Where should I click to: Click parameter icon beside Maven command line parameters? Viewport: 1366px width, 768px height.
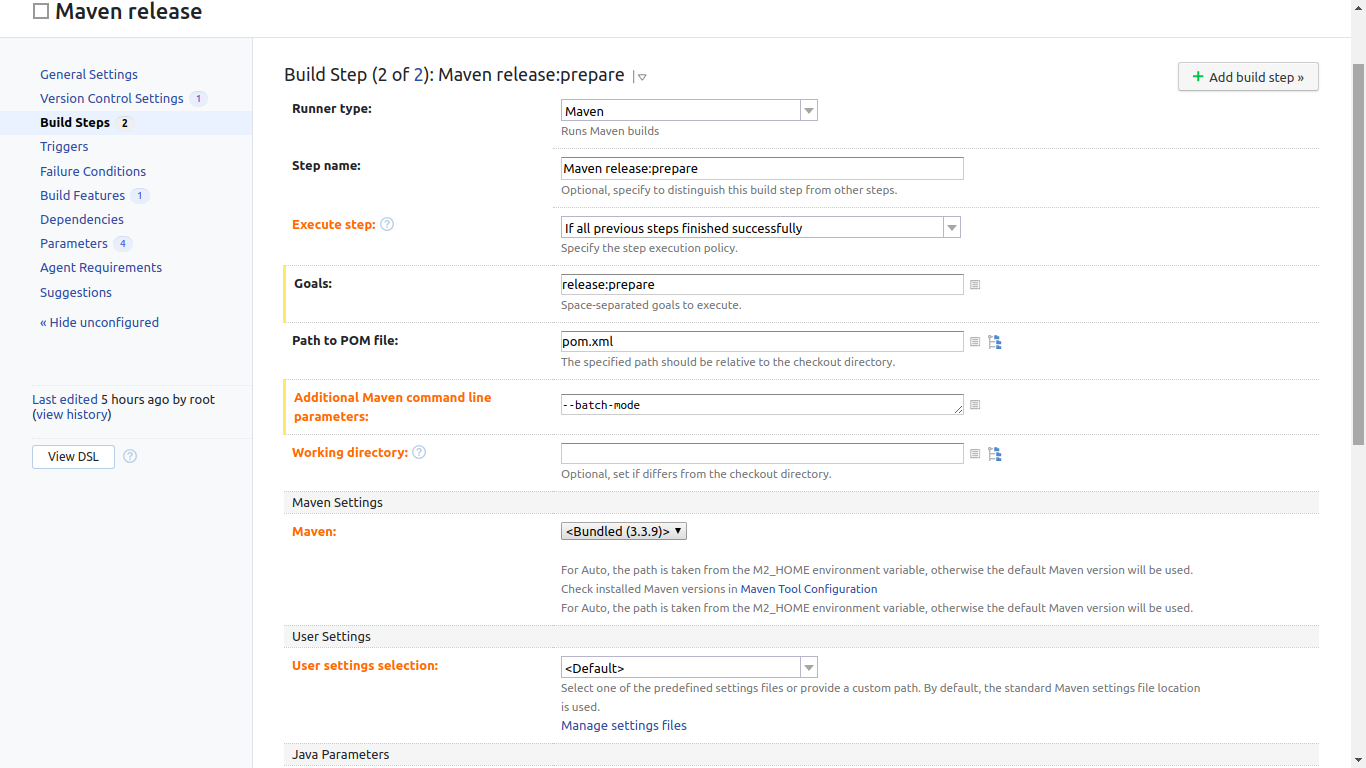click(x=975, y=405)
